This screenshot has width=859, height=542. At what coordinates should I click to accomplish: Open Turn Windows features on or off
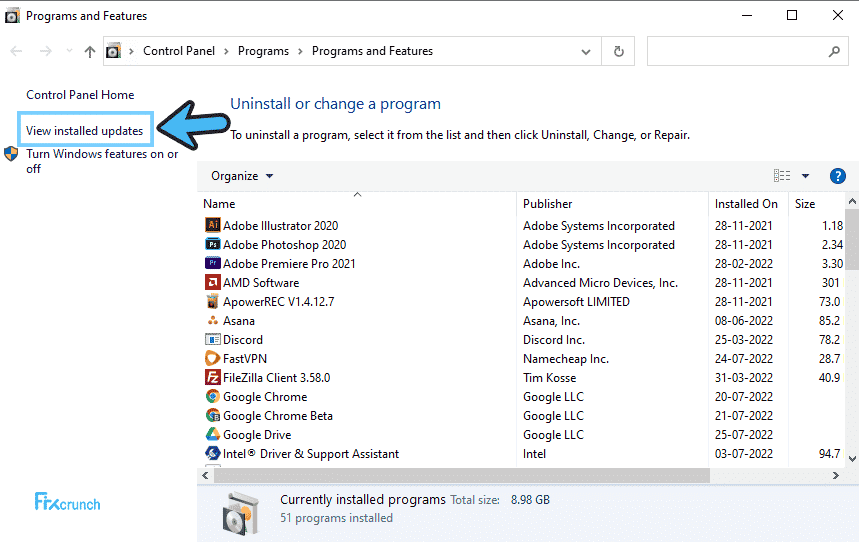(x=102, y=161)
